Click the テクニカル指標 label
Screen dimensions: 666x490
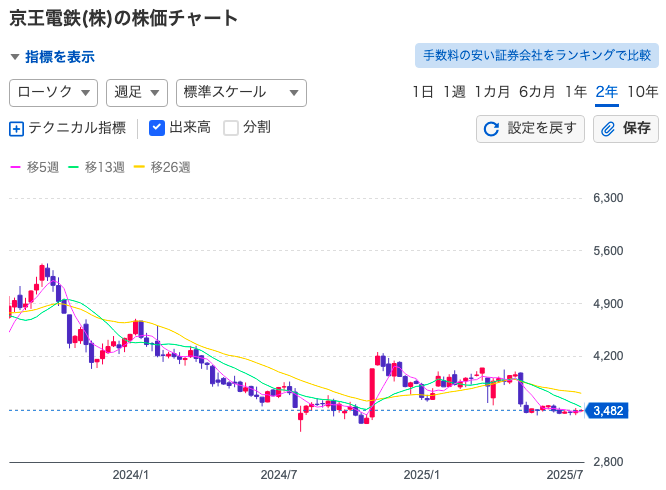pyautogui.click(x=77, y=128)
